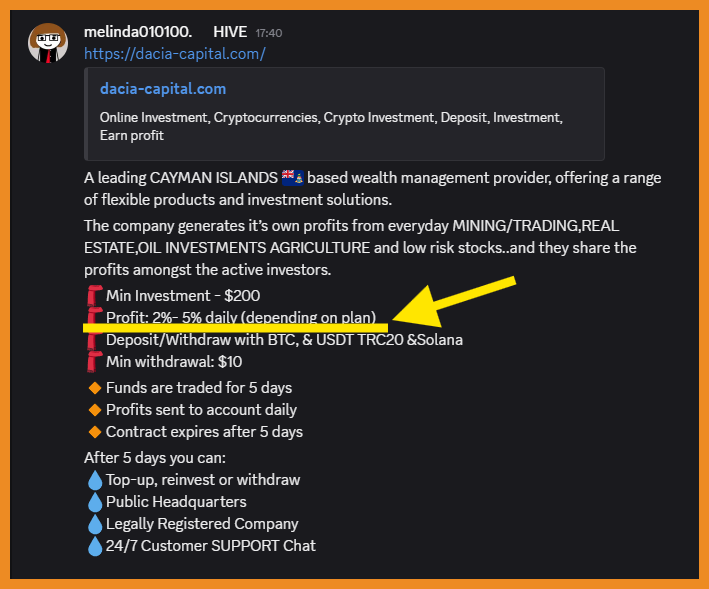
Task: Click orange diamond beside Funds are traded
Action: click(96, 388)
